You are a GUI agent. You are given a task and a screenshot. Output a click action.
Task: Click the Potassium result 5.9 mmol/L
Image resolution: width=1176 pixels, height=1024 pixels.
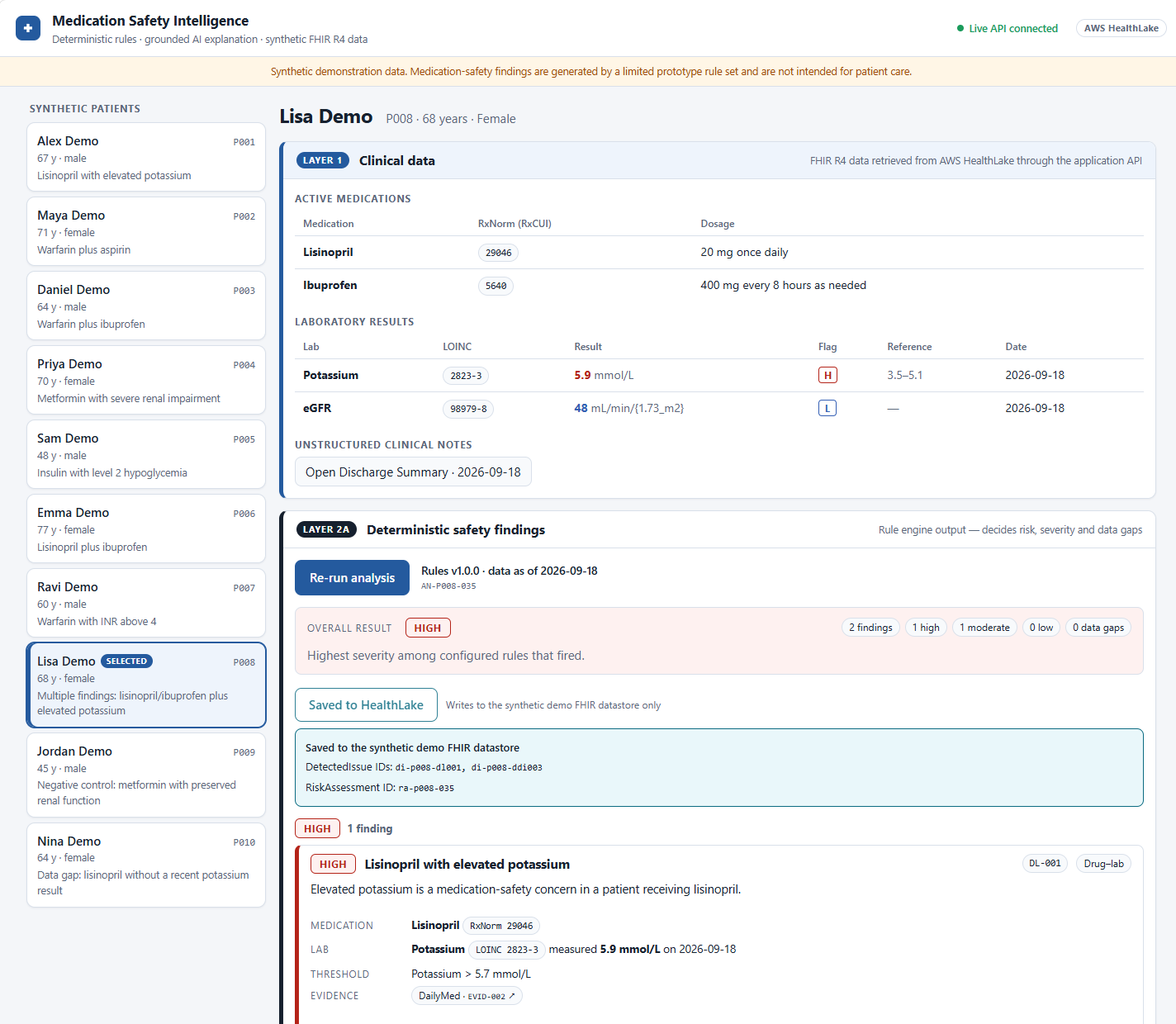[604, 375]
